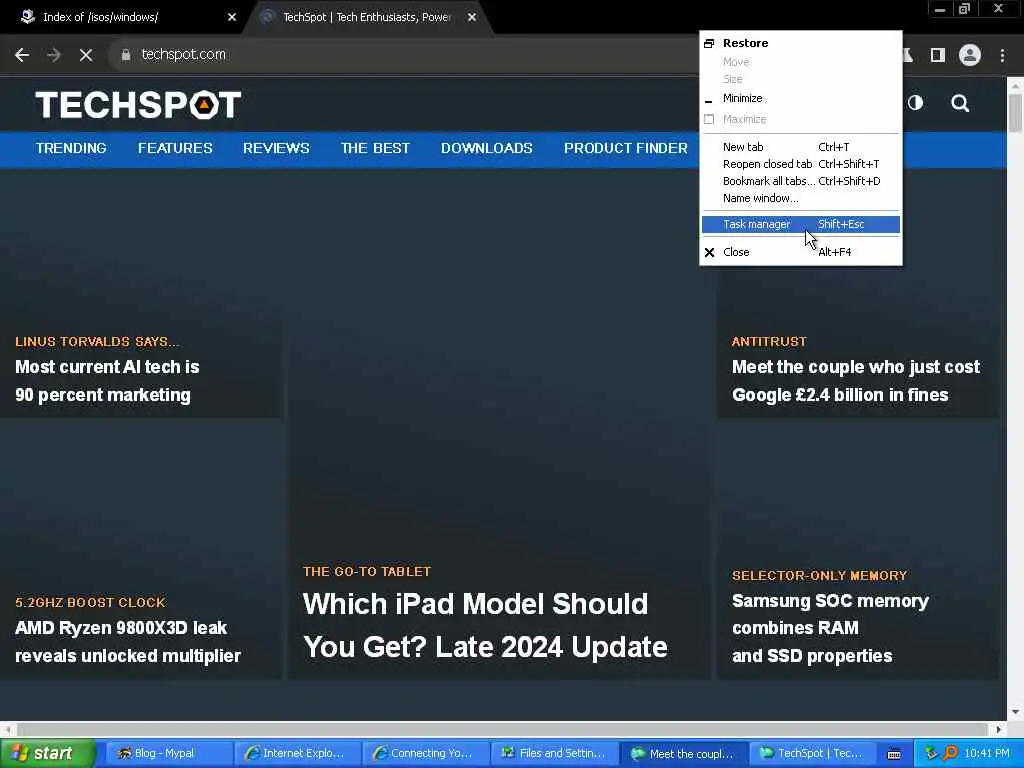Open 'Which iPad Model Should You Get' article
This screenshot has height=768, width=1024.
point(485,626)
